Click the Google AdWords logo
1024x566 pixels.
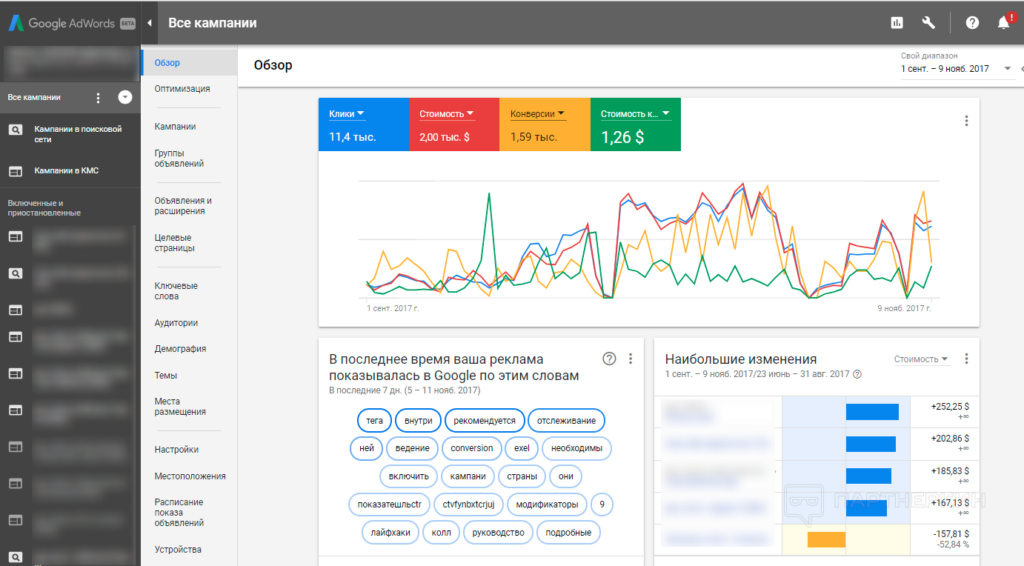[70, 22]
